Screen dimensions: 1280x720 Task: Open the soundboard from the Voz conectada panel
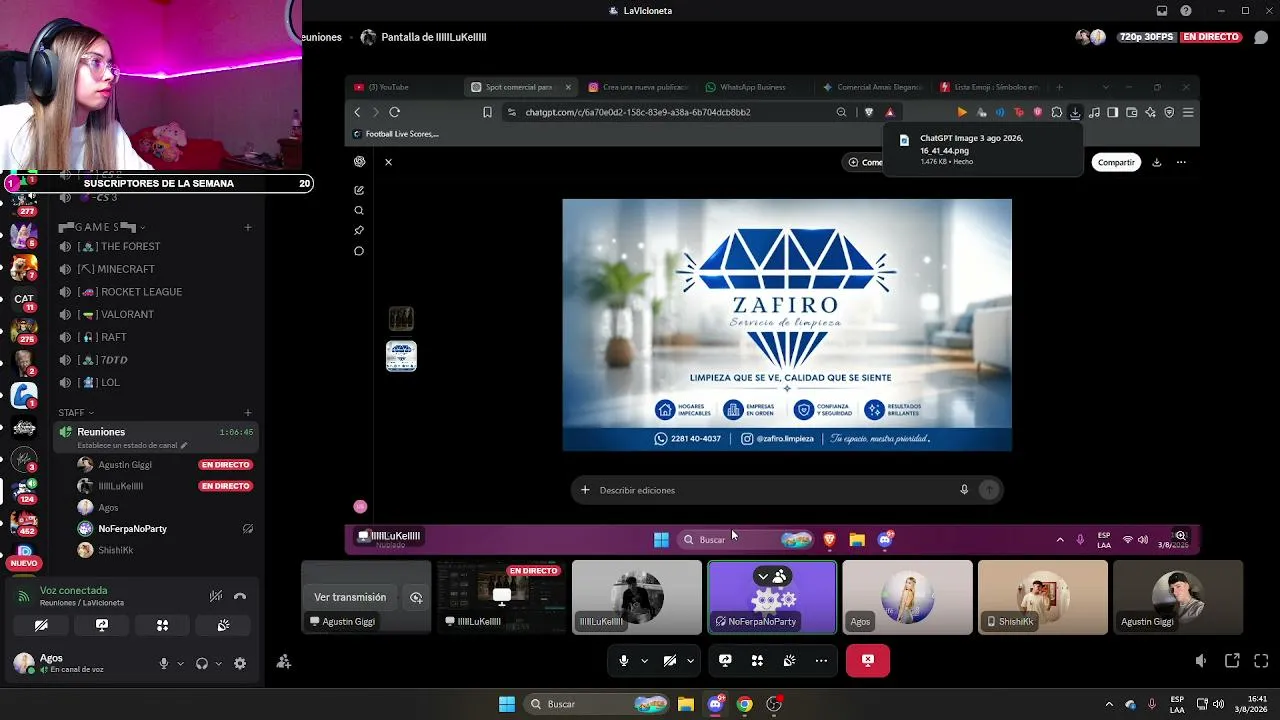point(223,625)
